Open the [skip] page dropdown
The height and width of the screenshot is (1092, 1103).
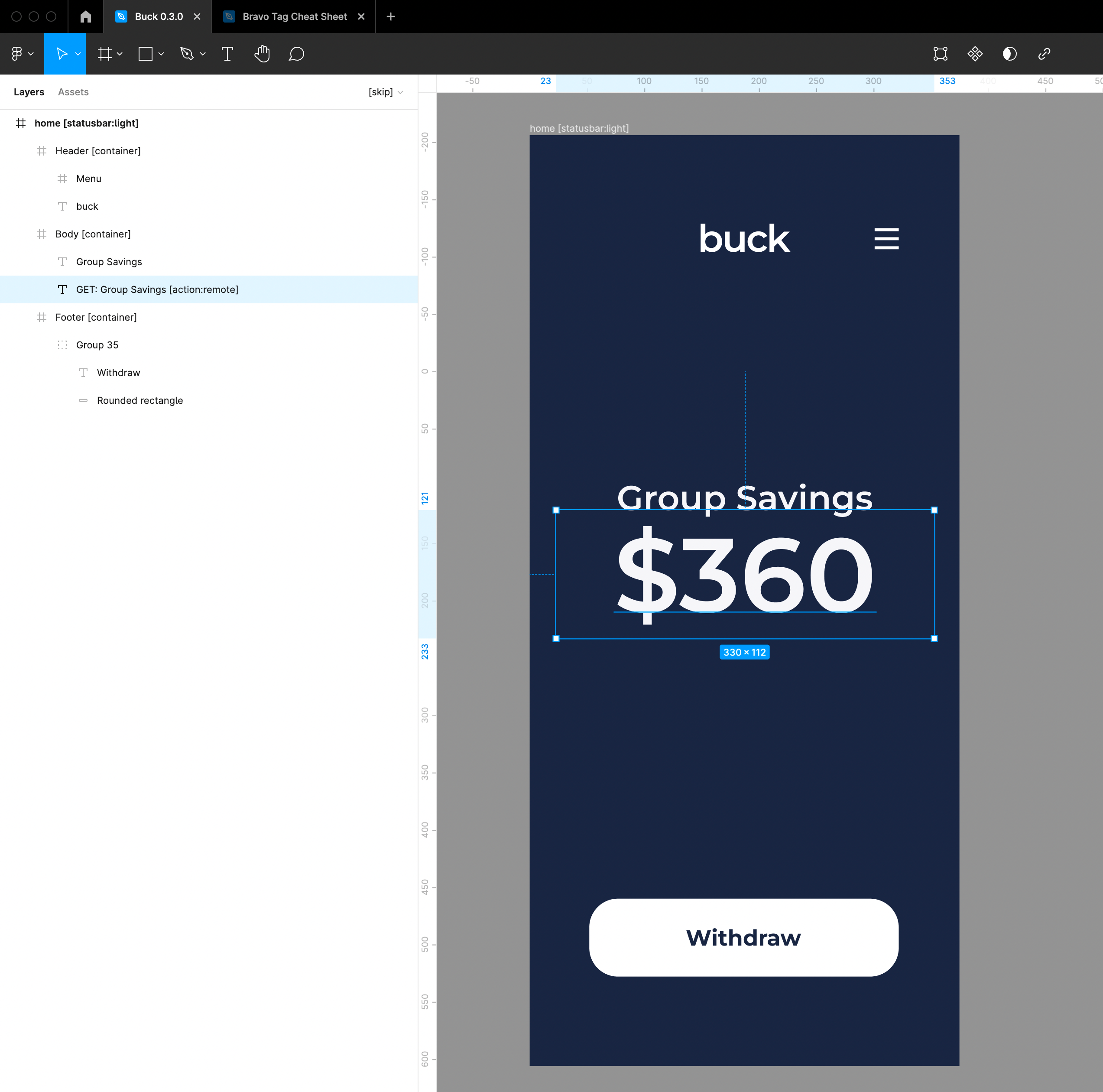386,92
